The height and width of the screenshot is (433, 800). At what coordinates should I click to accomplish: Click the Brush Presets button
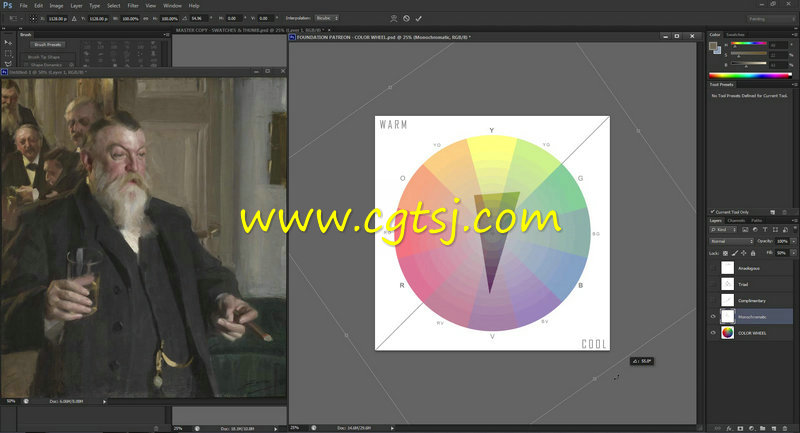pos(48,45)
